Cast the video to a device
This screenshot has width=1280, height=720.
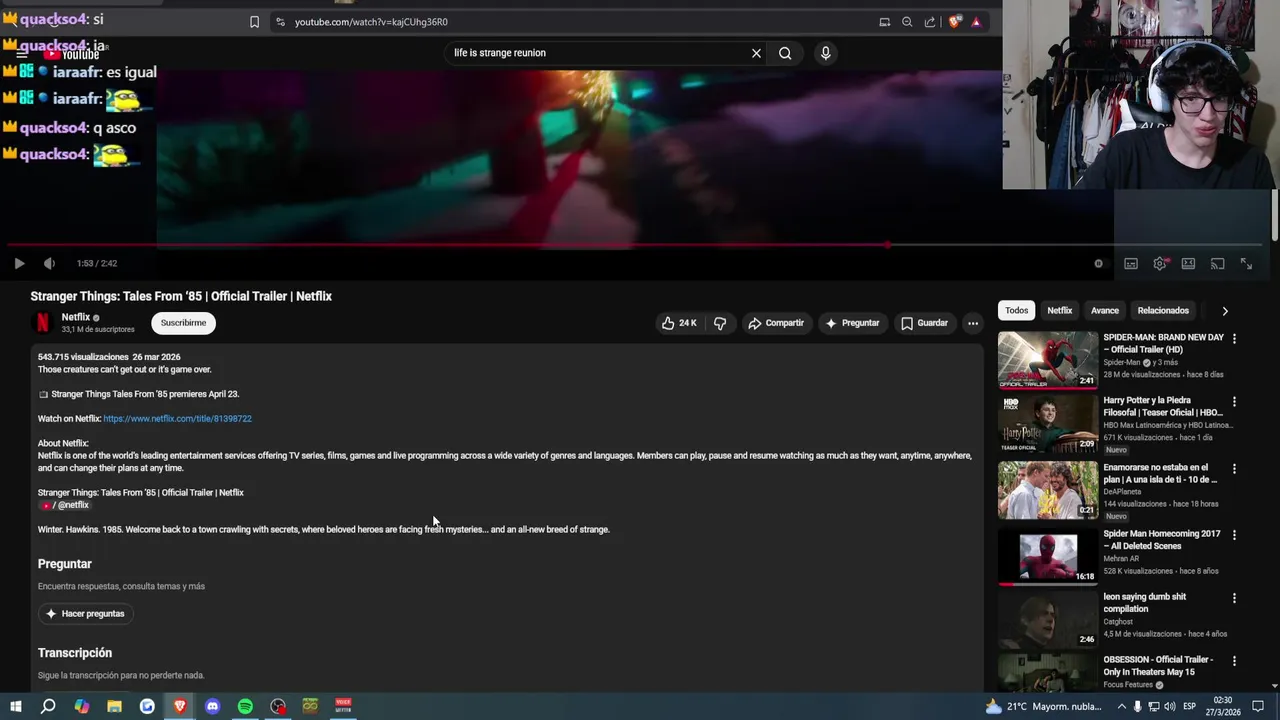click(x=1217, y=263)
